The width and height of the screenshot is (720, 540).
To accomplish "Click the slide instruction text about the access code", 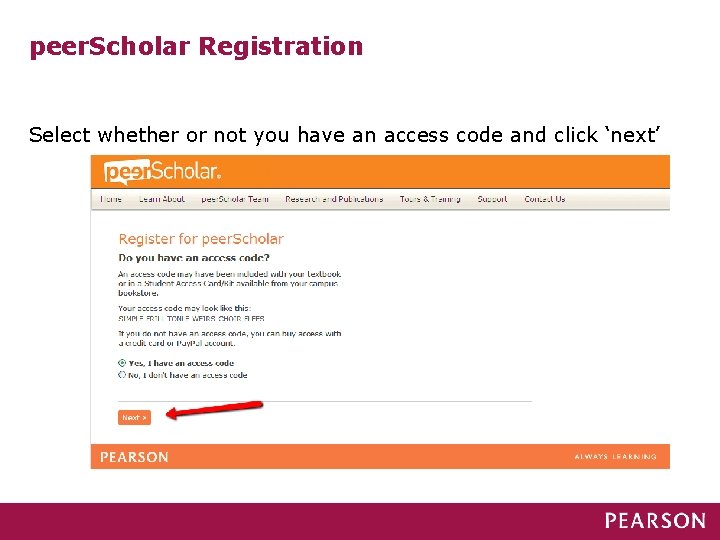I will point(345,135).
